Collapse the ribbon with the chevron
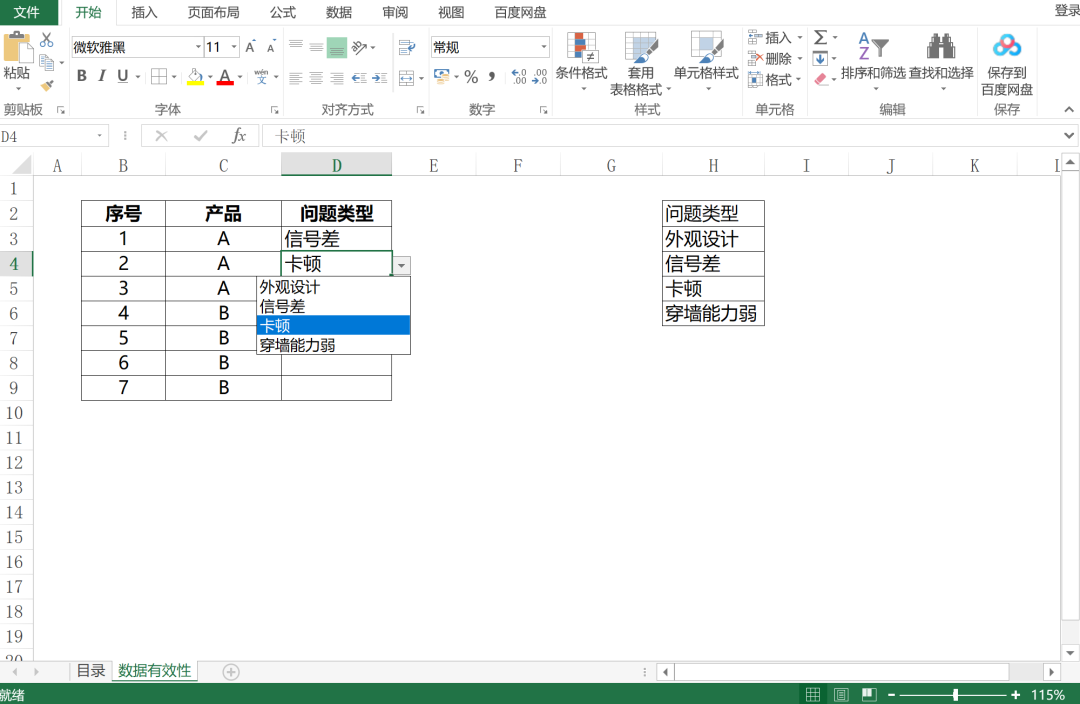 click(1068, 110)
